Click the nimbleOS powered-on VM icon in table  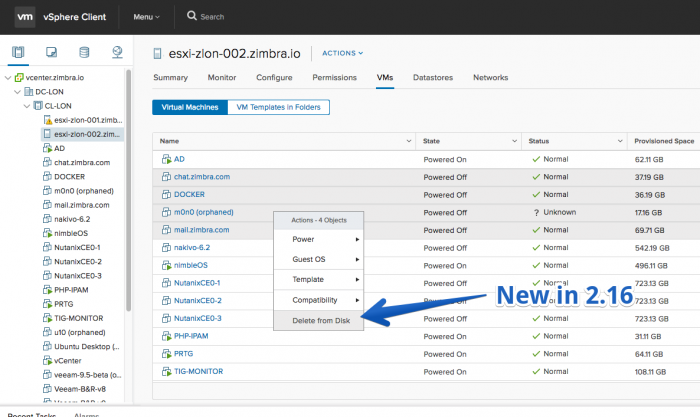(x=167, y=265)
